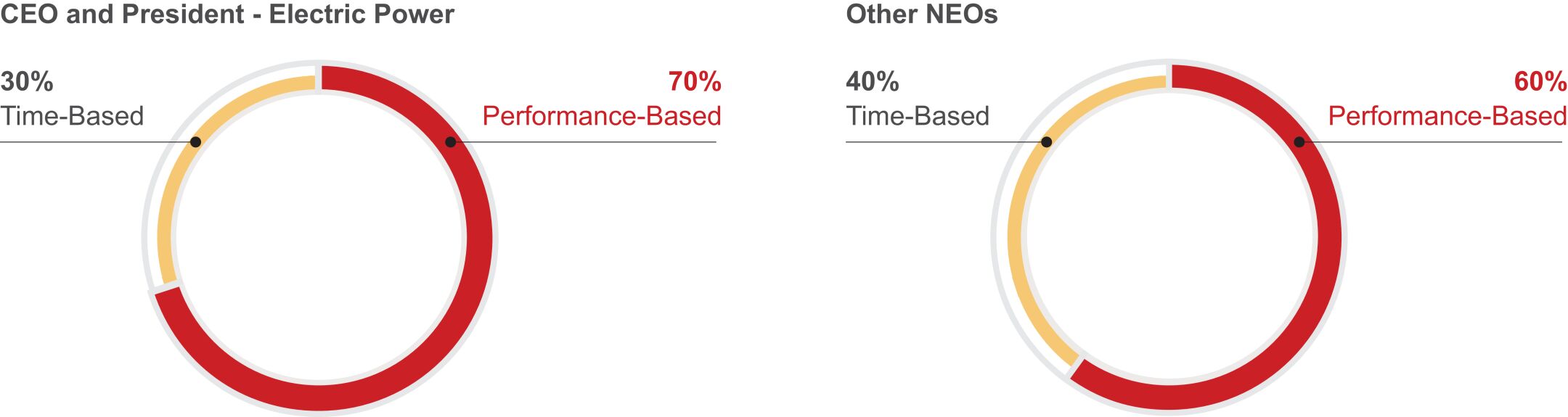Select the 30% value label

coord(27,81)
